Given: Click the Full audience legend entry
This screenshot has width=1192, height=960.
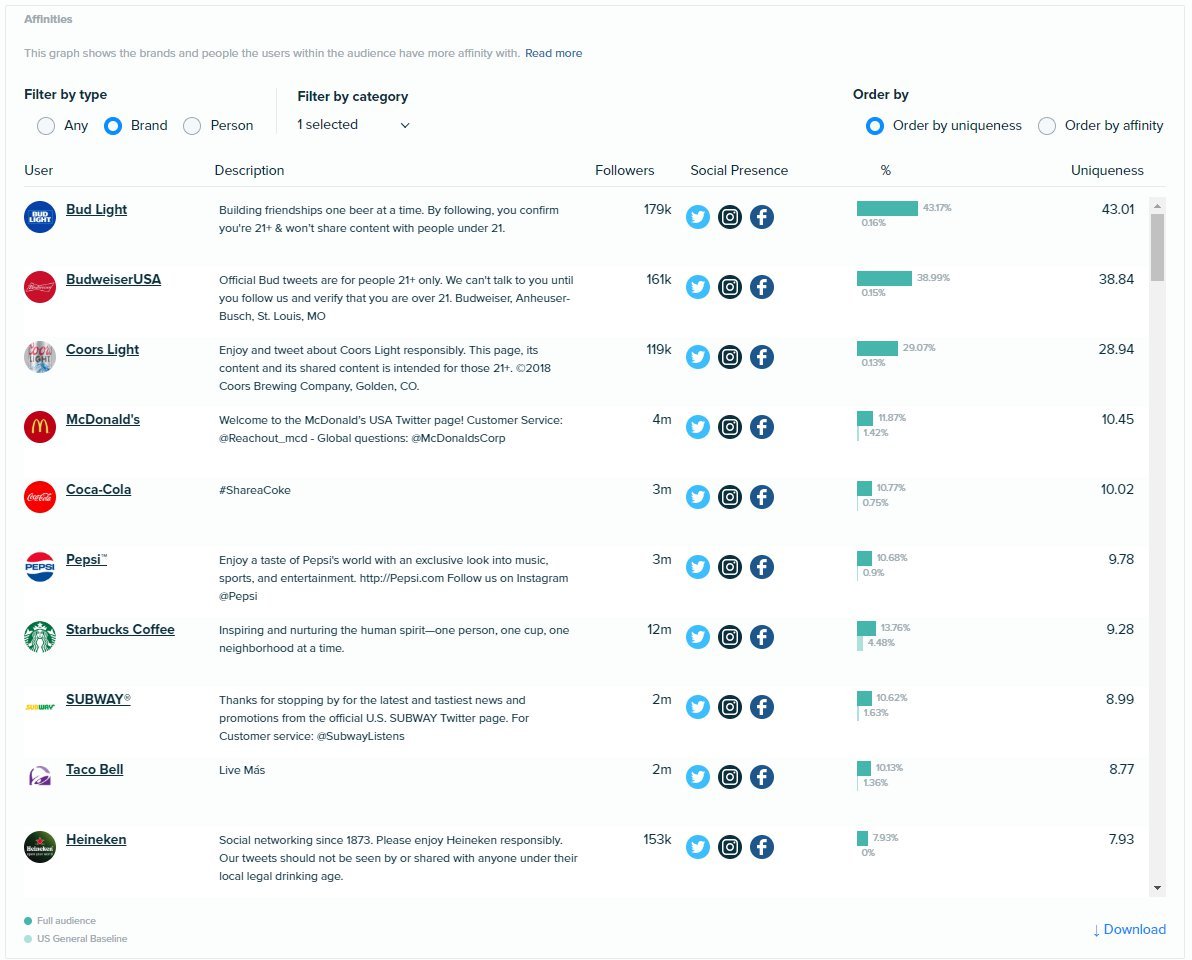Looking at the screenshot, I should coord(60,920).
